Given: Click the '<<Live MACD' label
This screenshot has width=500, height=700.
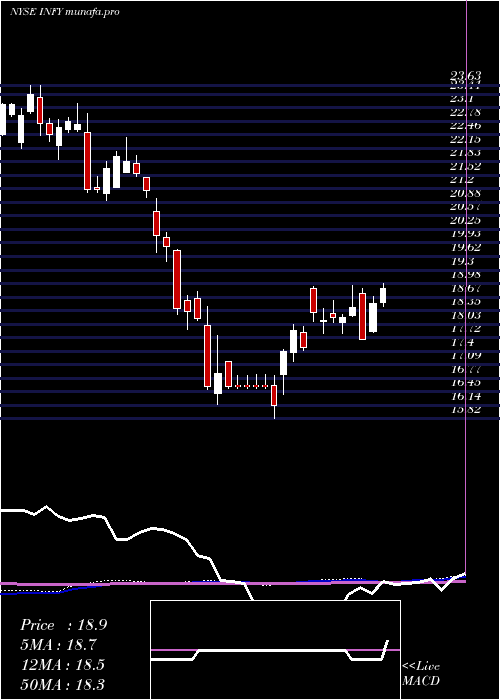Looking at the screenshot, I should click(x=421, y=674).
